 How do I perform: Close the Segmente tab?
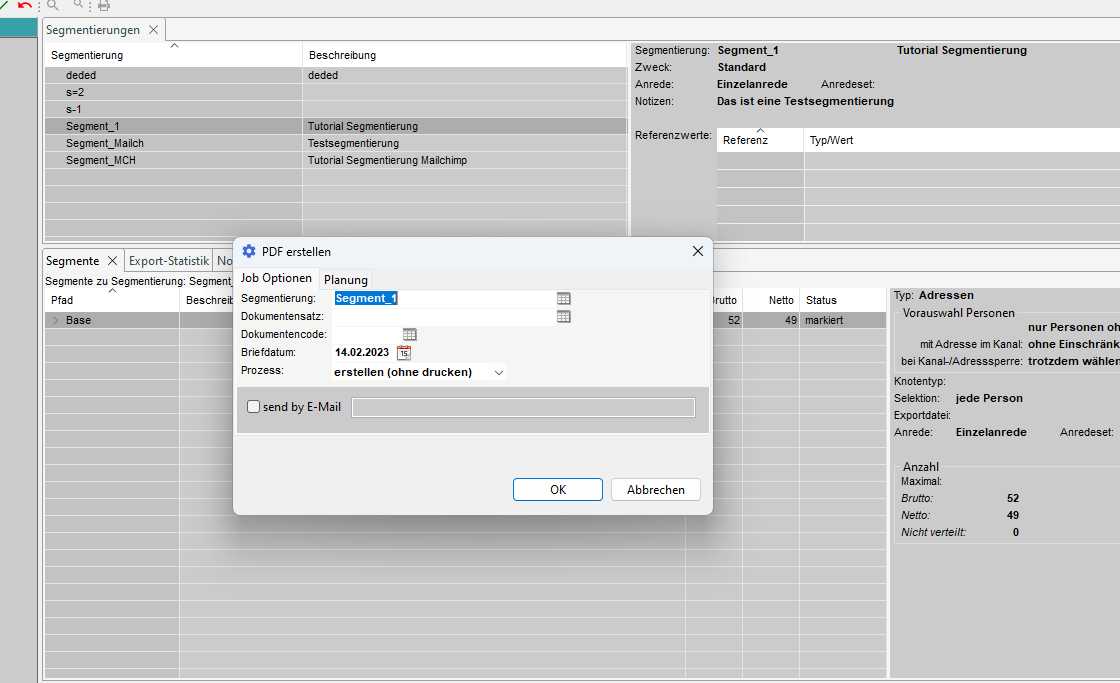pos(112,261)
